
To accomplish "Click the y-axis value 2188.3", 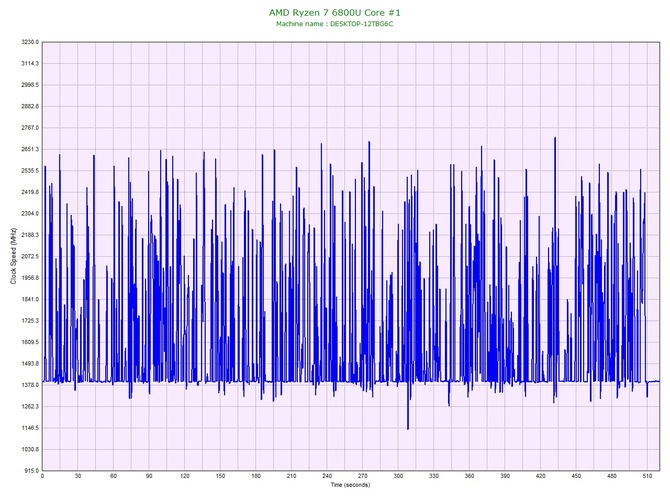I will click(30, 235).
